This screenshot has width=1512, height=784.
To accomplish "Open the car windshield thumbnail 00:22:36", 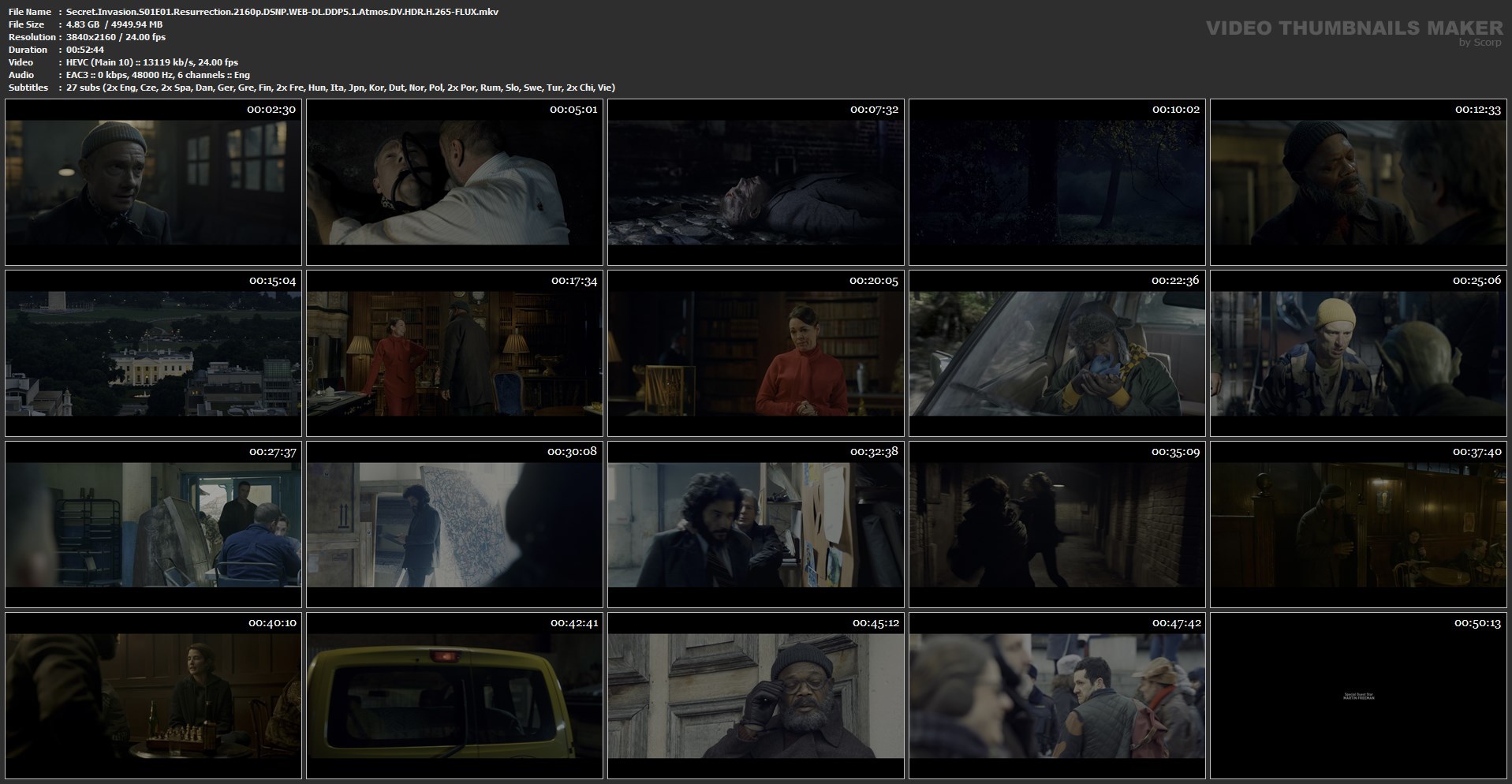I will [x=1057, y=353].
